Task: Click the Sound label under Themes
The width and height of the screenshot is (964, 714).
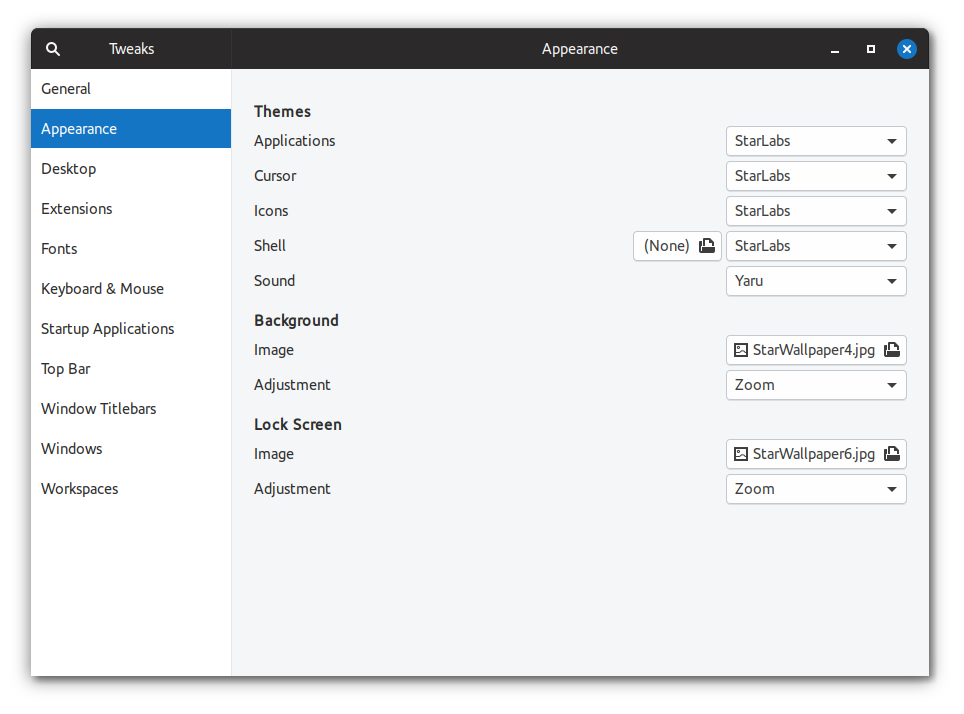Action: pos(274,281)
